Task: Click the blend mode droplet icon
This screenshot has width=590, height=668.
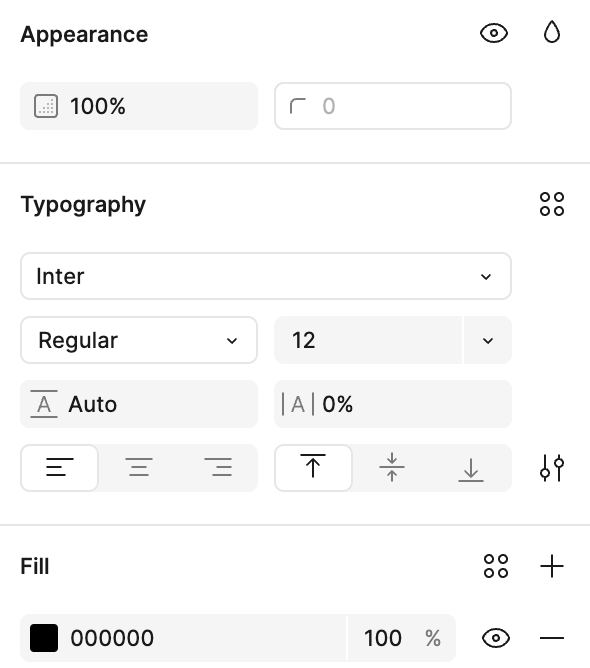Action: 552,32
